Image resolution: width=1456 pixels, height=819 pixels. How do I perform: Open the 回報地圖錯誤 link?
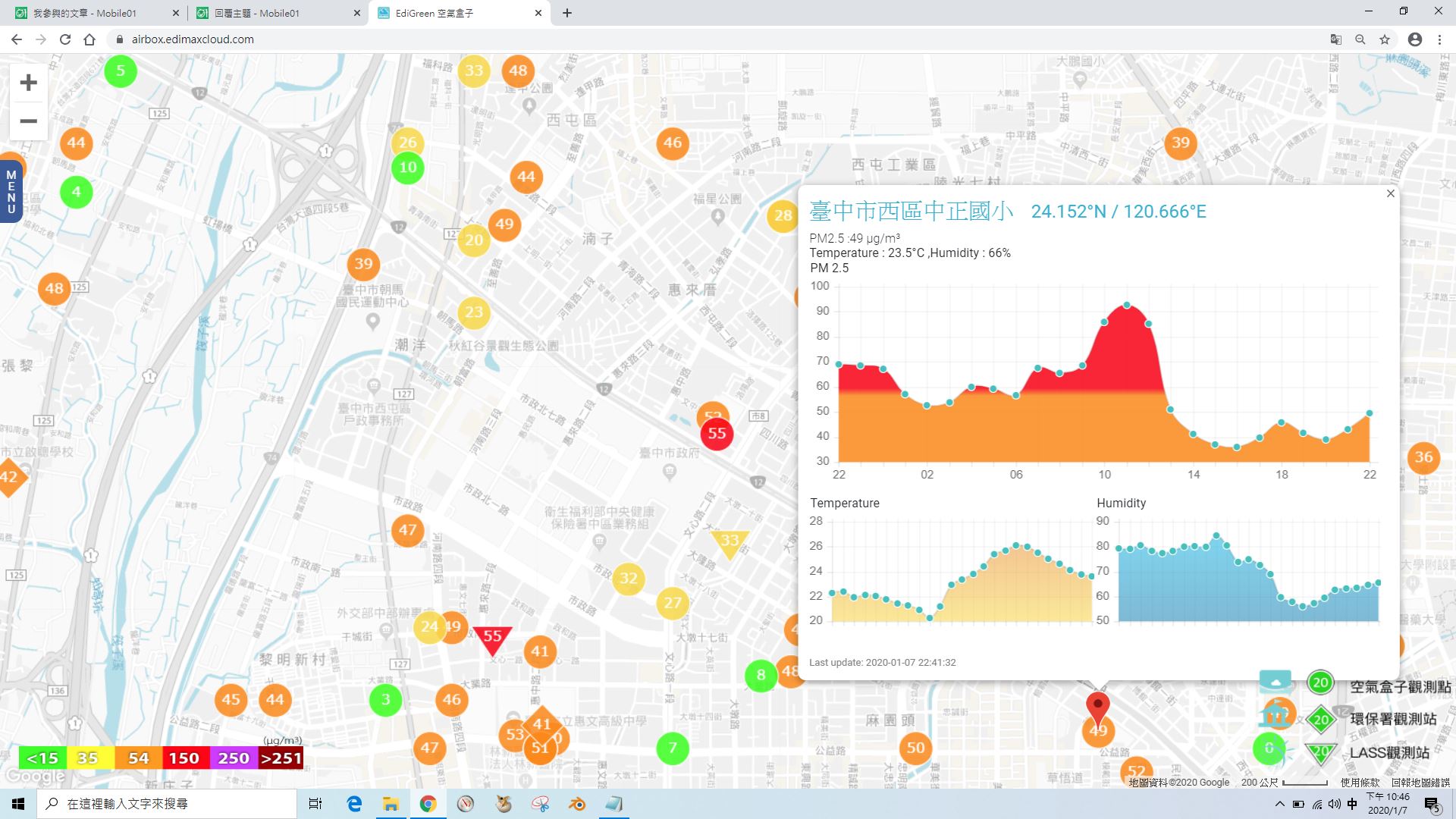(1420, 783)
